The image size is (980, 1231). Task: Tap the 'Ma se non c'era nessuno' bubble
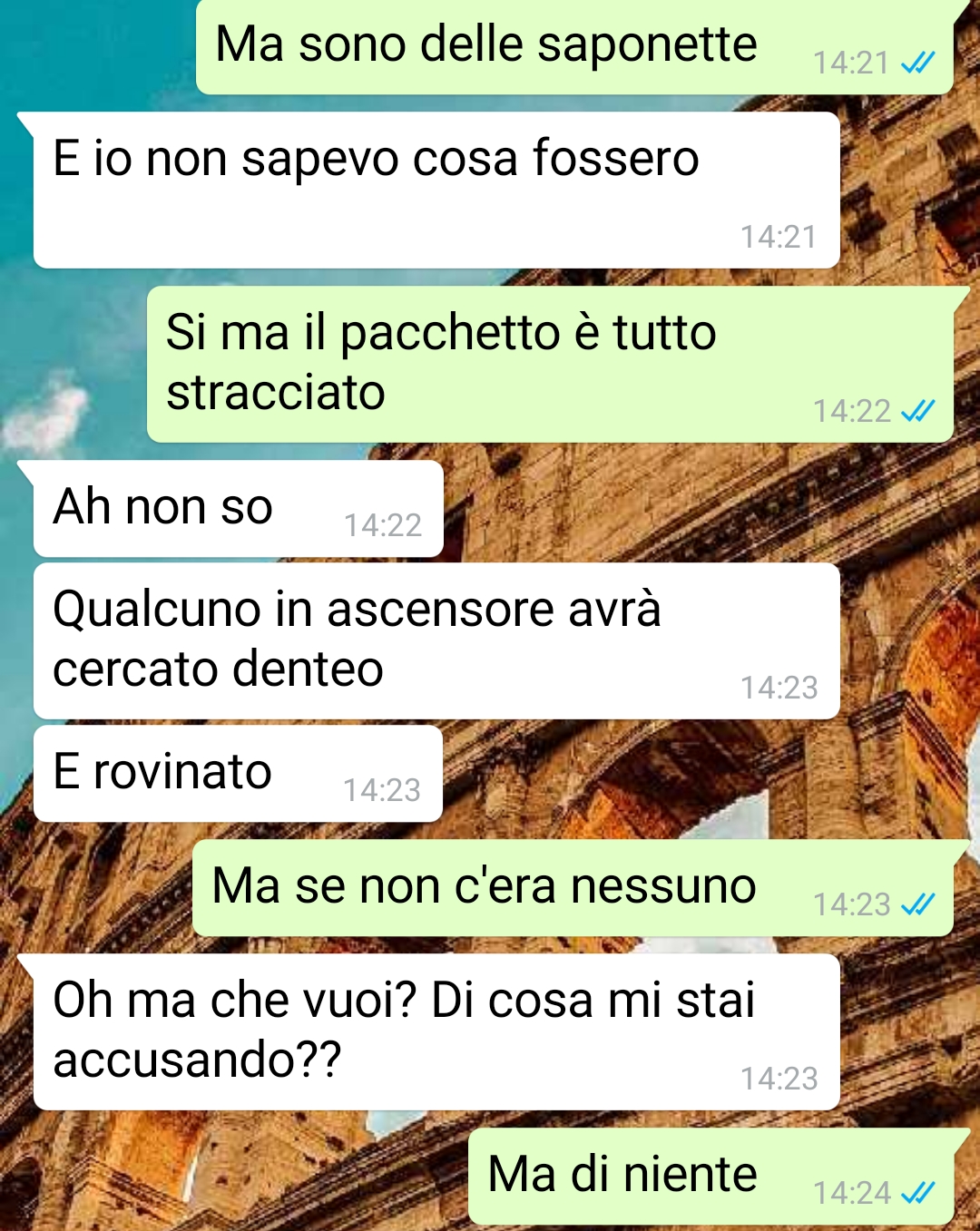(x=573, y=888)
